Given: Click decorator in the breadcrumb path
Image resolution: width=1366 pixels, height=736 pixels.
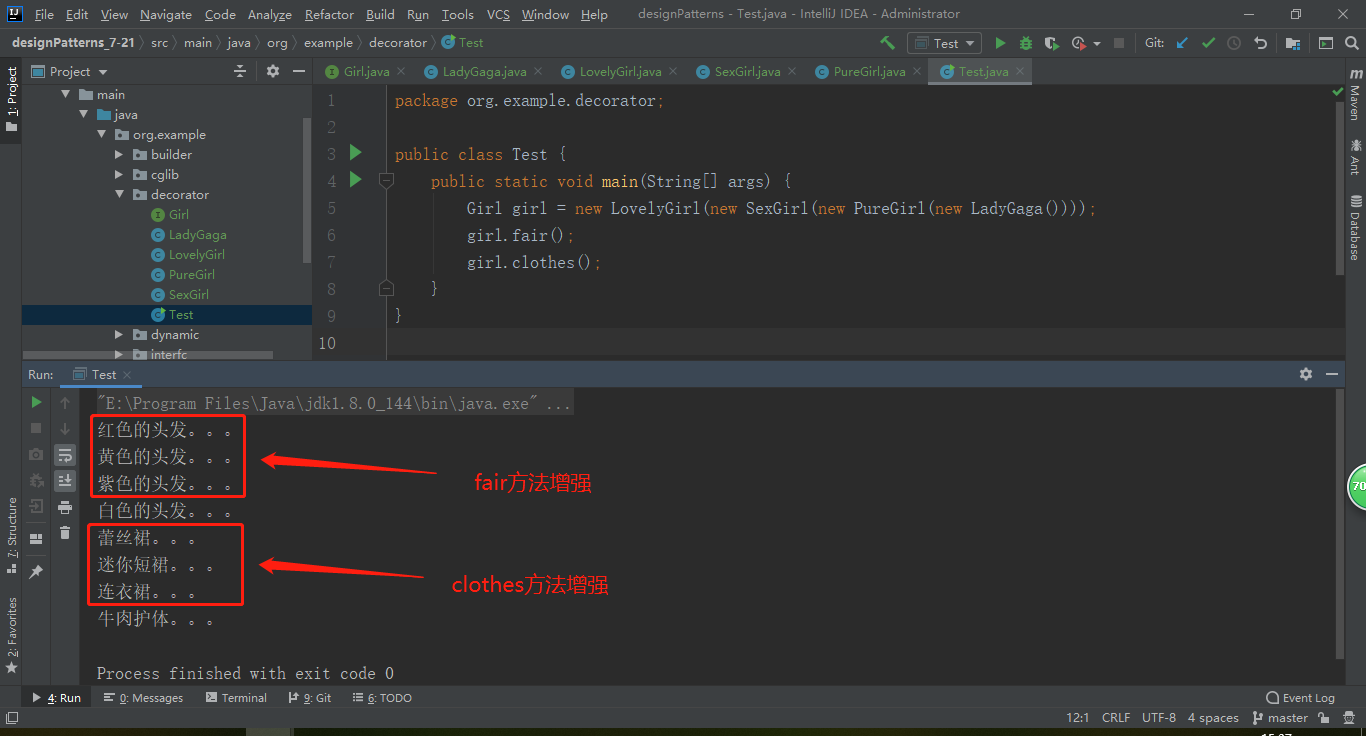Looking at the screenshot, I should pos(397,43).
